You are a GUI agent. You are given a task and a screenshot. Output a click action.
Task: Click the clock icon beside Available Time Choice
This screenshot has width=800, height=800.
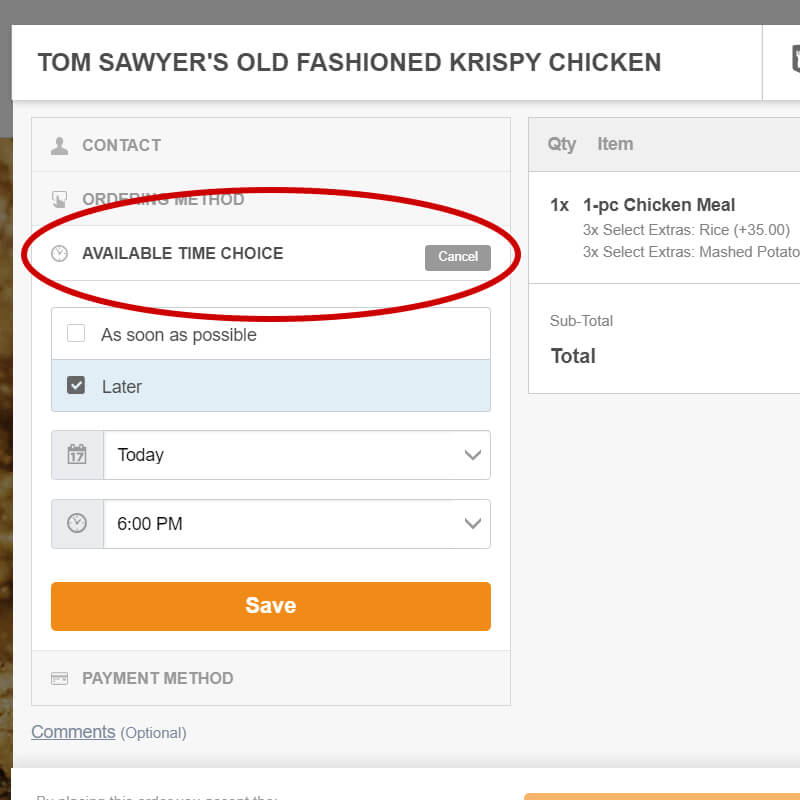pyautogui.click(x=60, y=254)
